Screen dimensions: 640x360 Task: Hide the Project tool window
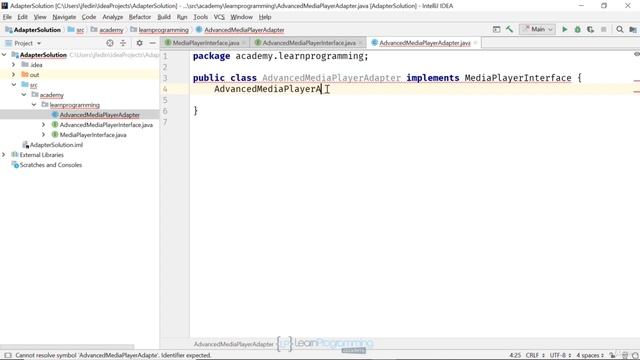click(152, 43)
